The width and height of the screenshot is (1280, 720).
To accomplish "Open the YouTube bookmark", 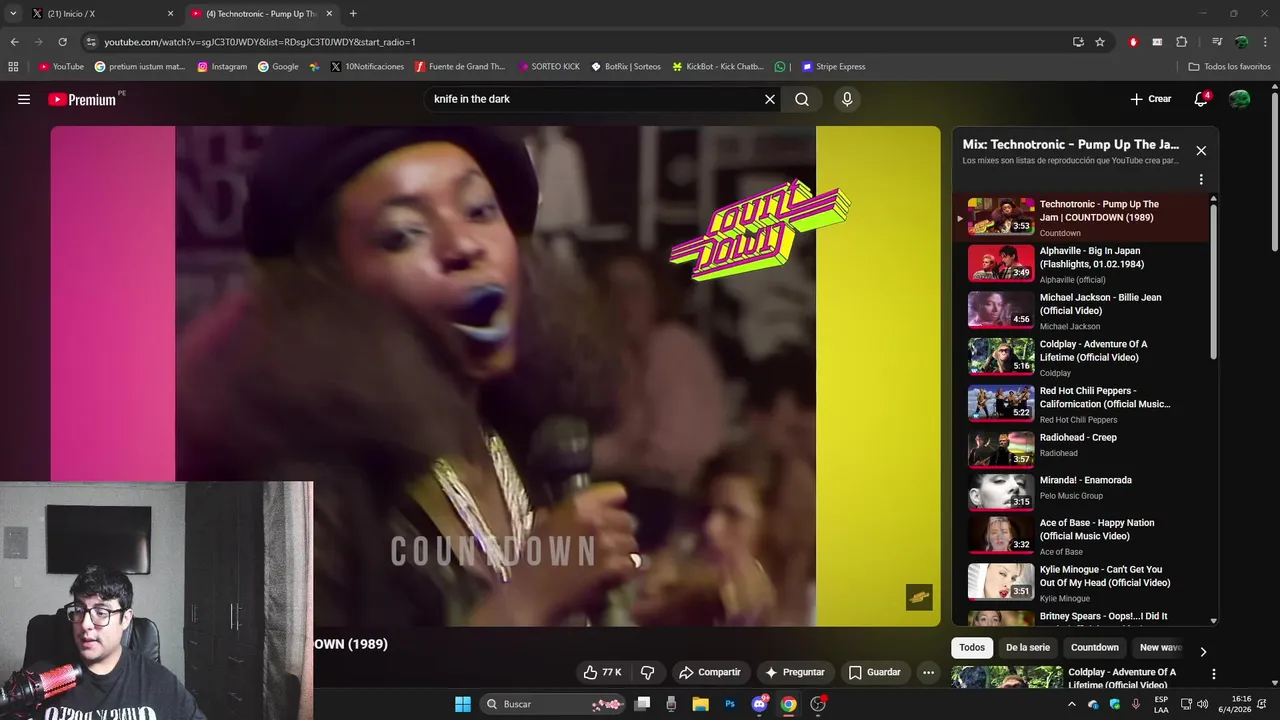I will (x=61, y=67).
